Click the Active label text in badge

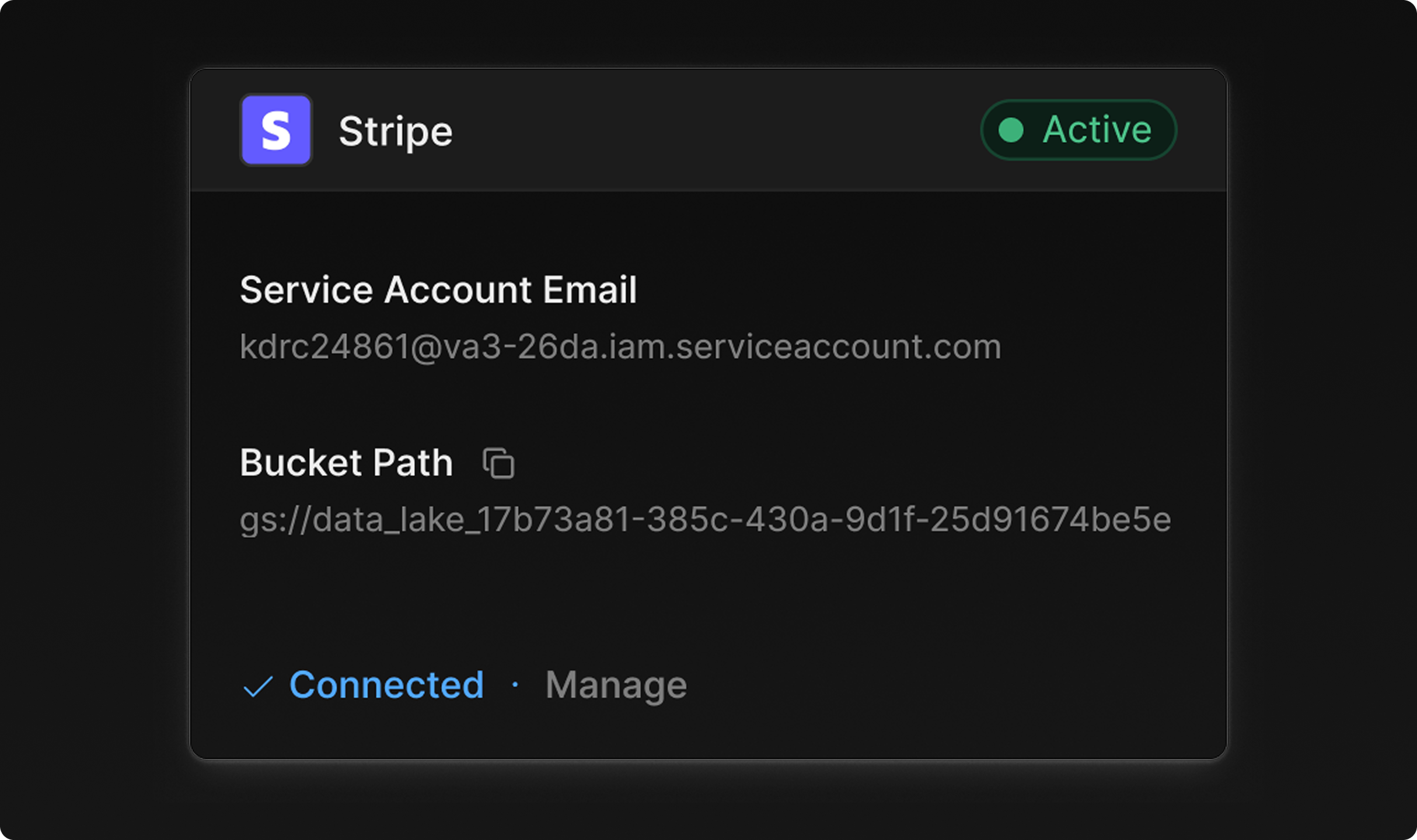click(1097, 129)
